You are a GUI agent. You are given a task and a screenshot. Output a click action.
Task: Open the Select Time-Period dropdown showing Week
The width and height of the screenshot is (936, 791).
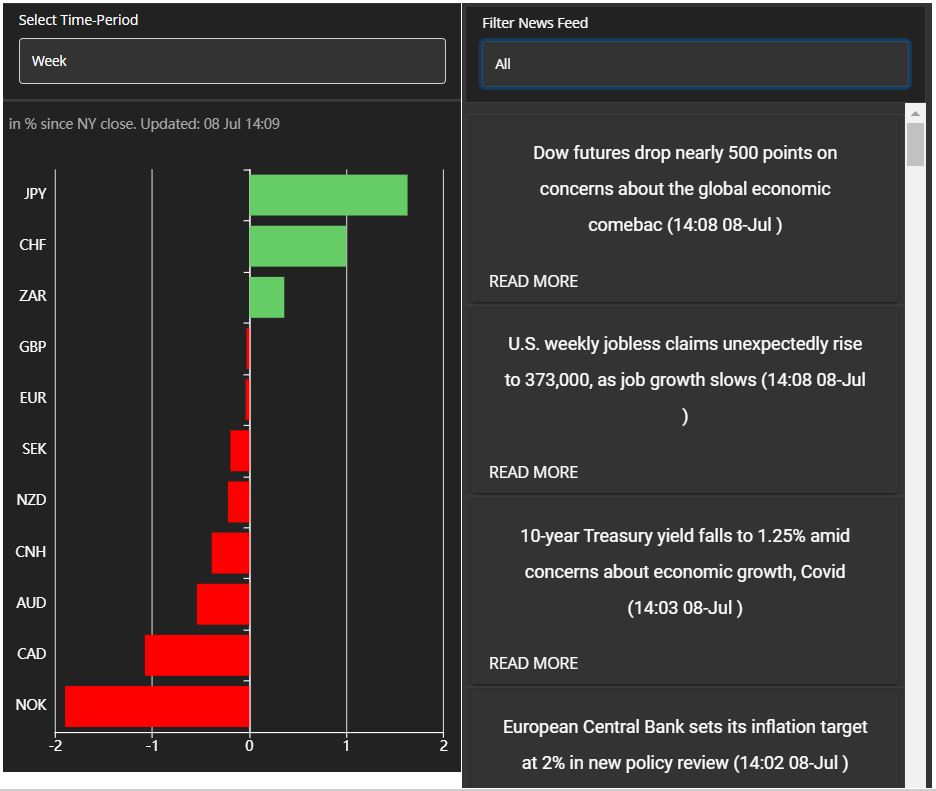232,61
